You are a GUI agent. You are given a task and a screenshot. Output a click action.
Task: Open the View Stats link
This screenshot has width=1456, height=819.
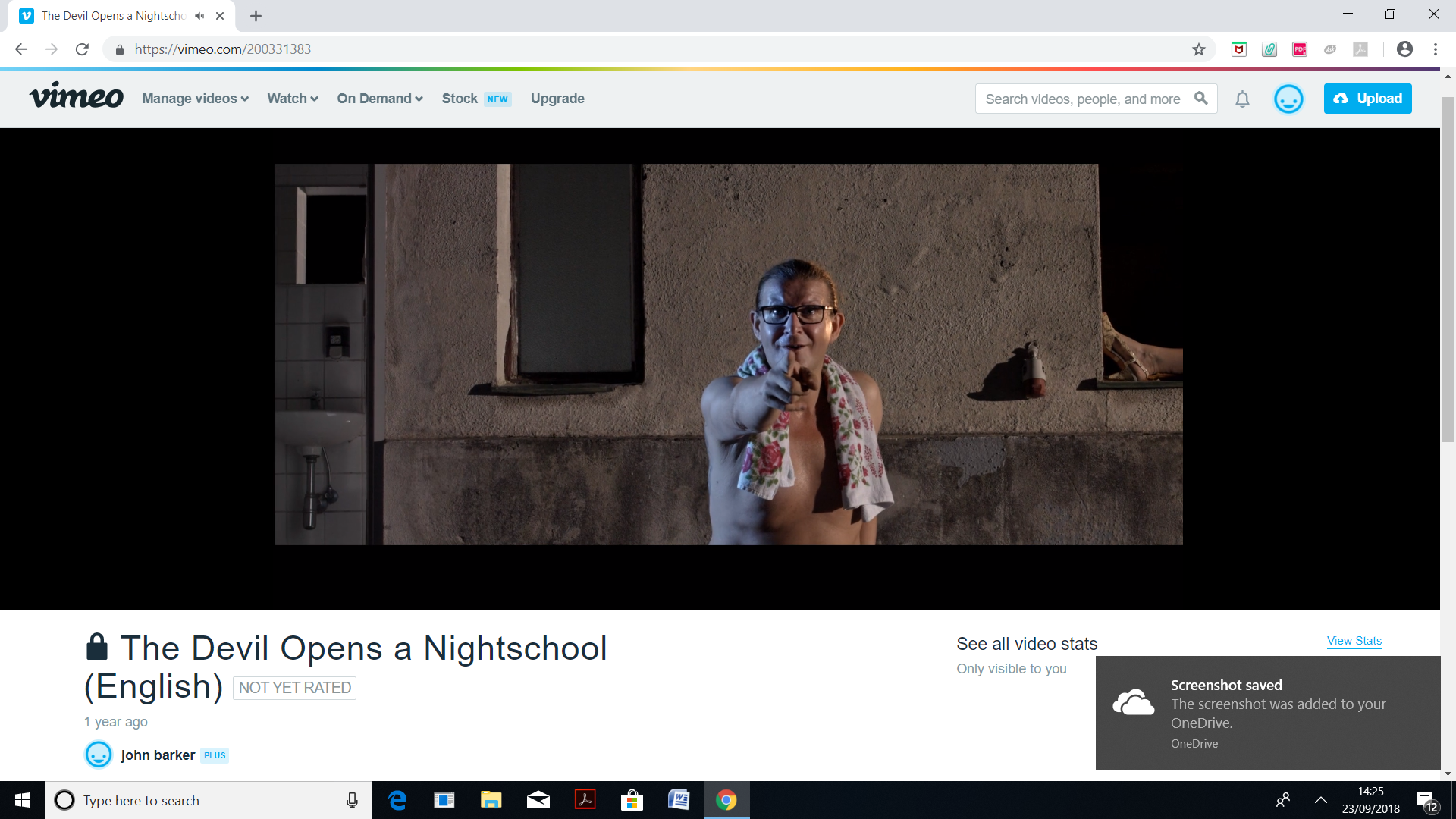pyautogui.click(x=1354, y=641)
